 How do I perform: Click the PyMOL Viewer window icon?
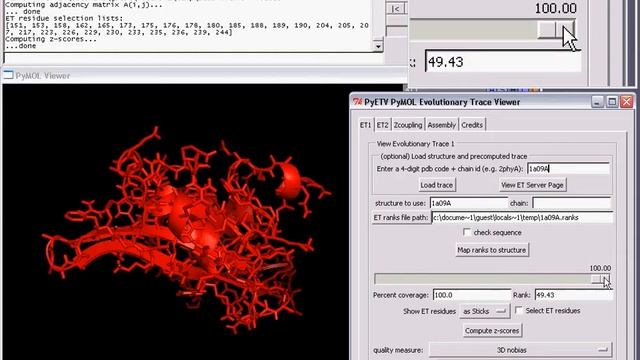pos(8,75)
